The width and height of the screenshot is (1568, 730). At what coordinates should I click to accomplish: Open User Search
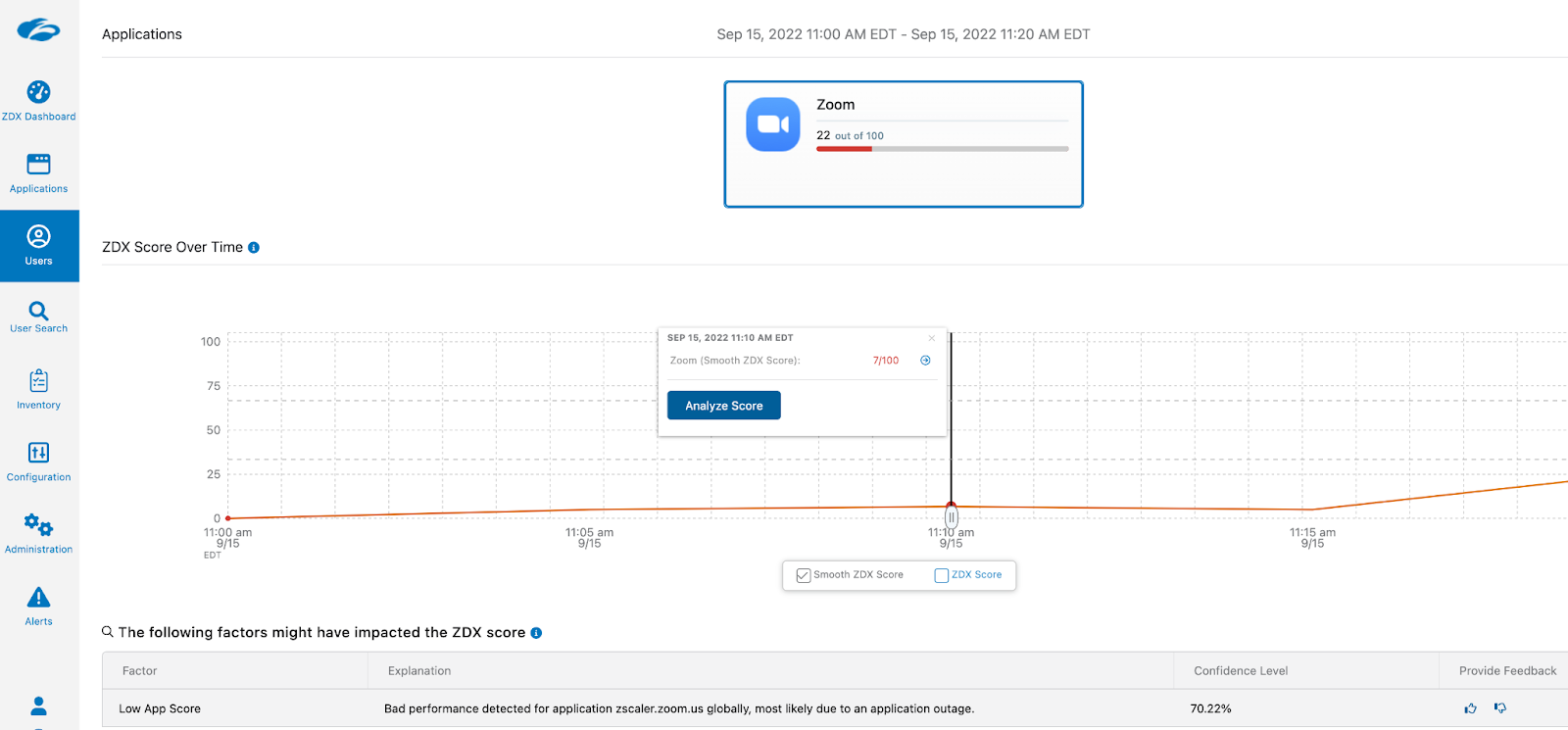click(x=38, y=317)
